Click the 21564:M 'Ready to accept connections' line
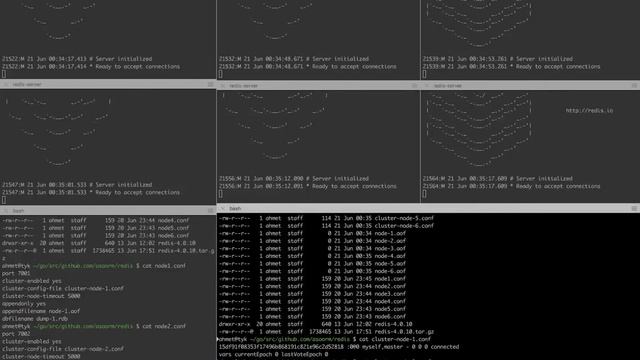Screen dimensions: 640x360 [511, 186]
